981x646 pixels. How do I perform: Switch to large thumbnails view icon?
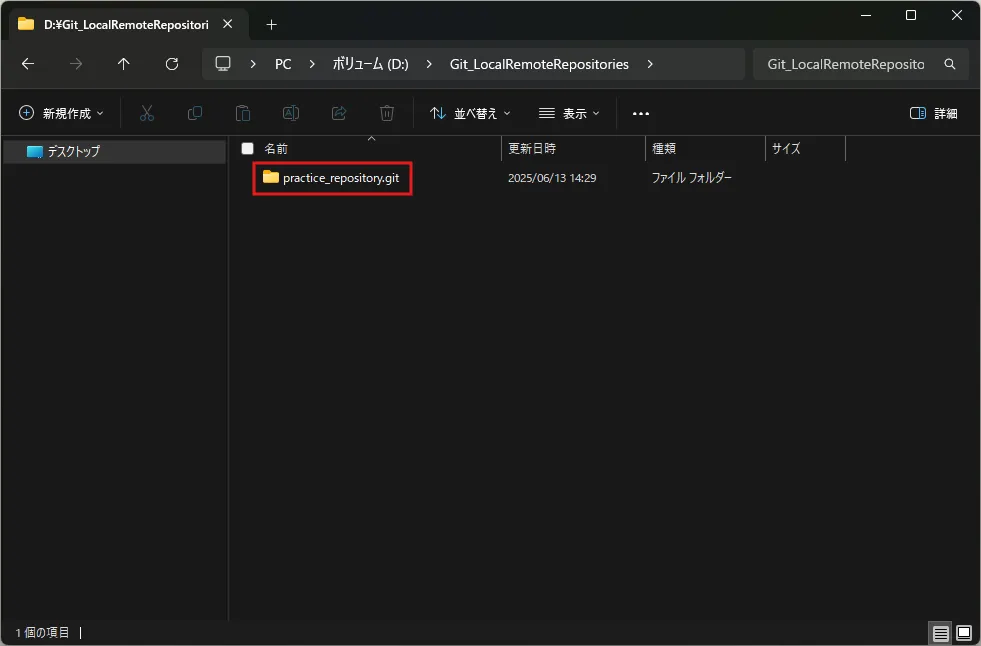point(964,633)
